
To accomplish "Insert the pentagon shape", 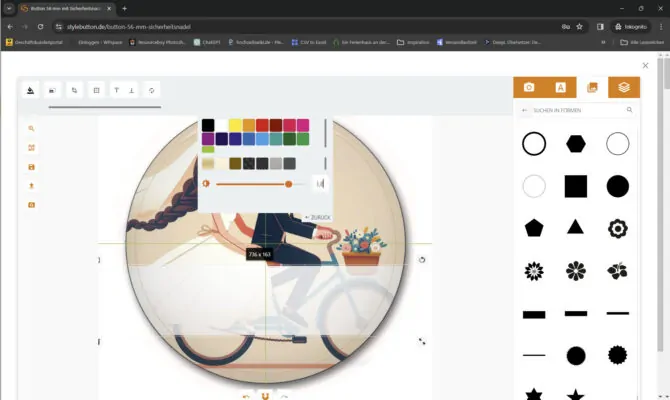I will point(534,228).
